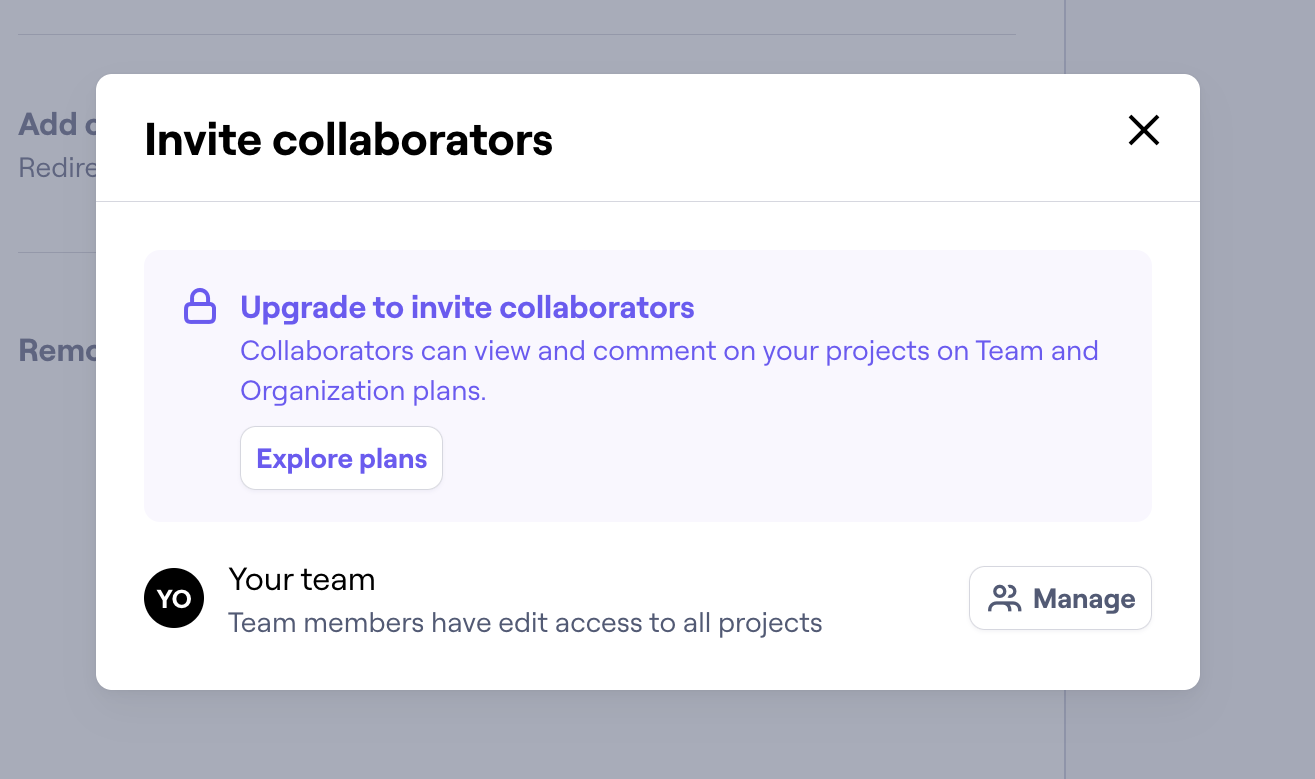The width and height of the screenshot is (1315, 779).
Task: Click the dimmed "Add c" heading behind dialog
Action: (x=56, y=124)
